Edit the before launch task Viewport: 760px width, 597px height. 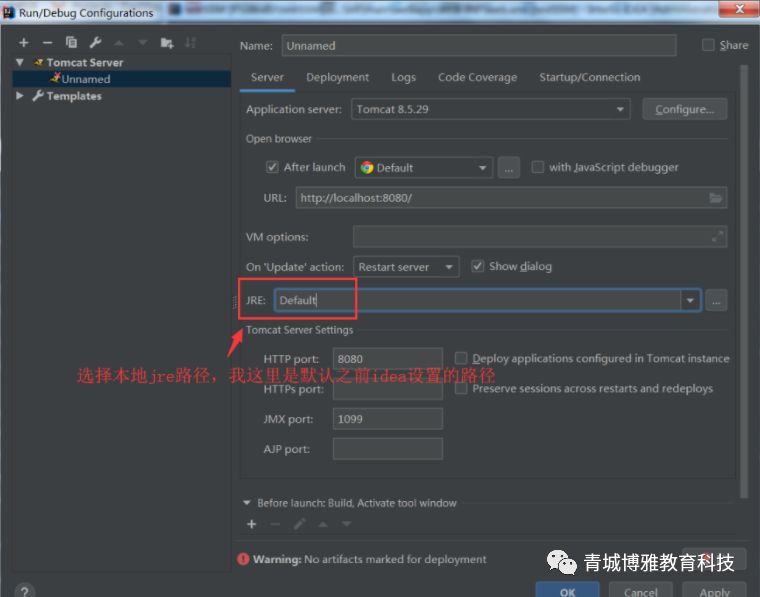point(300,524)
